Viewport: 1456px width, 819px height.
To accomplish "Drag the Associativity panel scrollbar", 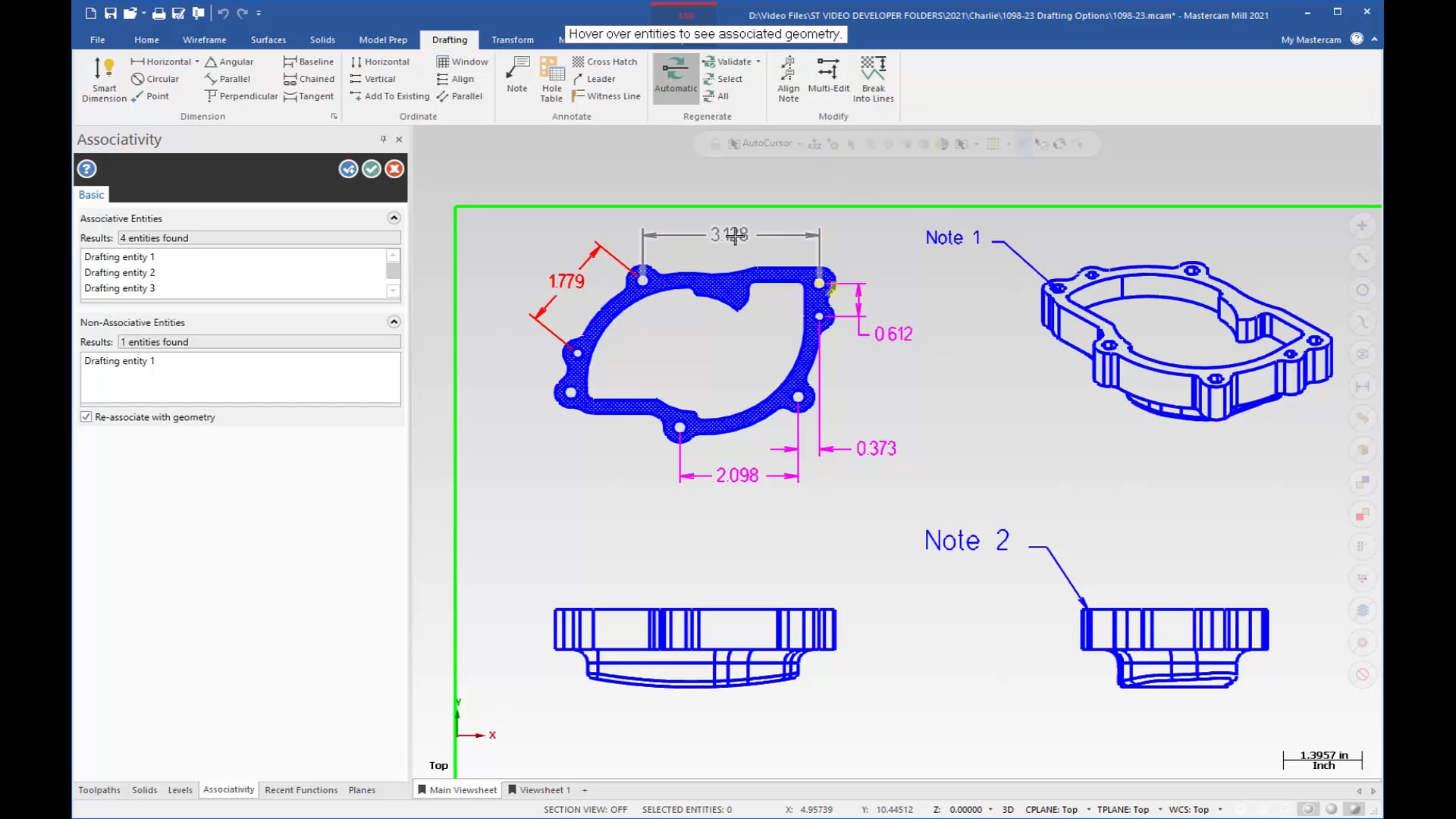I will click(x=393, y=271).
